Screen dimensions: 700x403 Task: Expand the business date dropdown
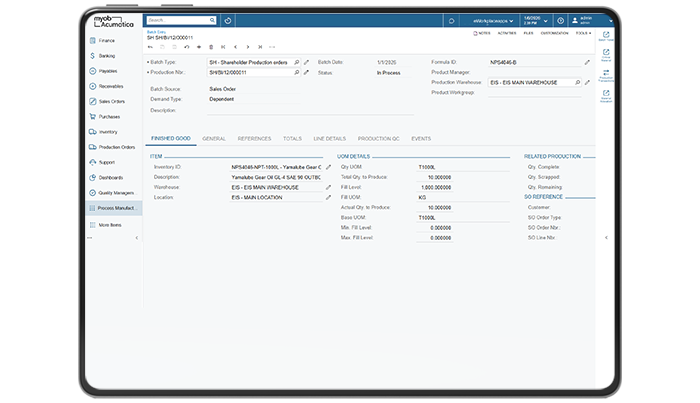click(535, 21)
